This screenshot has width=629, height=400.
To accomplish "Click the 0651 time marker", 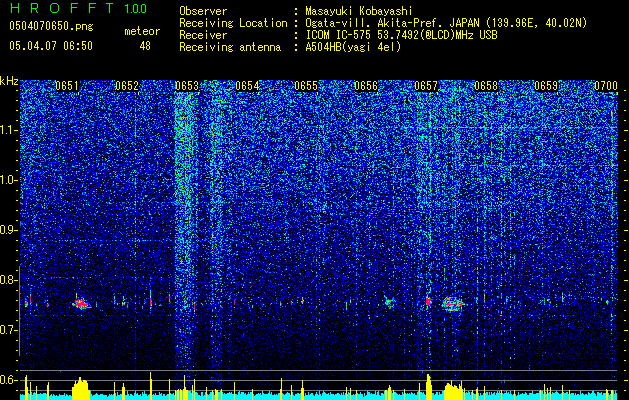I will coord(67,86).
